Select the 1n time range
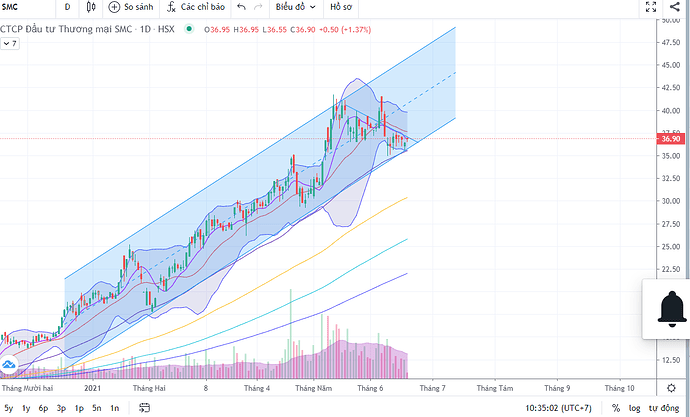Screen dimensions: 690x417 (x=114, y=408)
